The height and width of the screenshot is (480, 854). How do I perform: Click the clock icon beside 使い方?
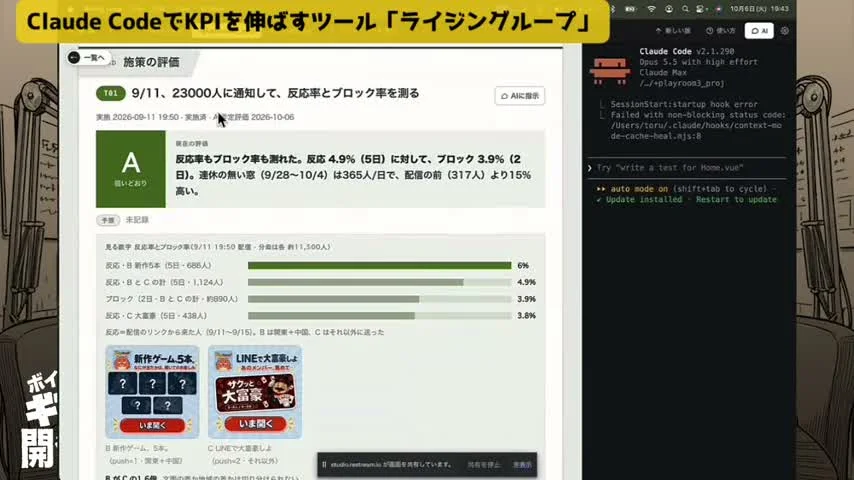709,31
